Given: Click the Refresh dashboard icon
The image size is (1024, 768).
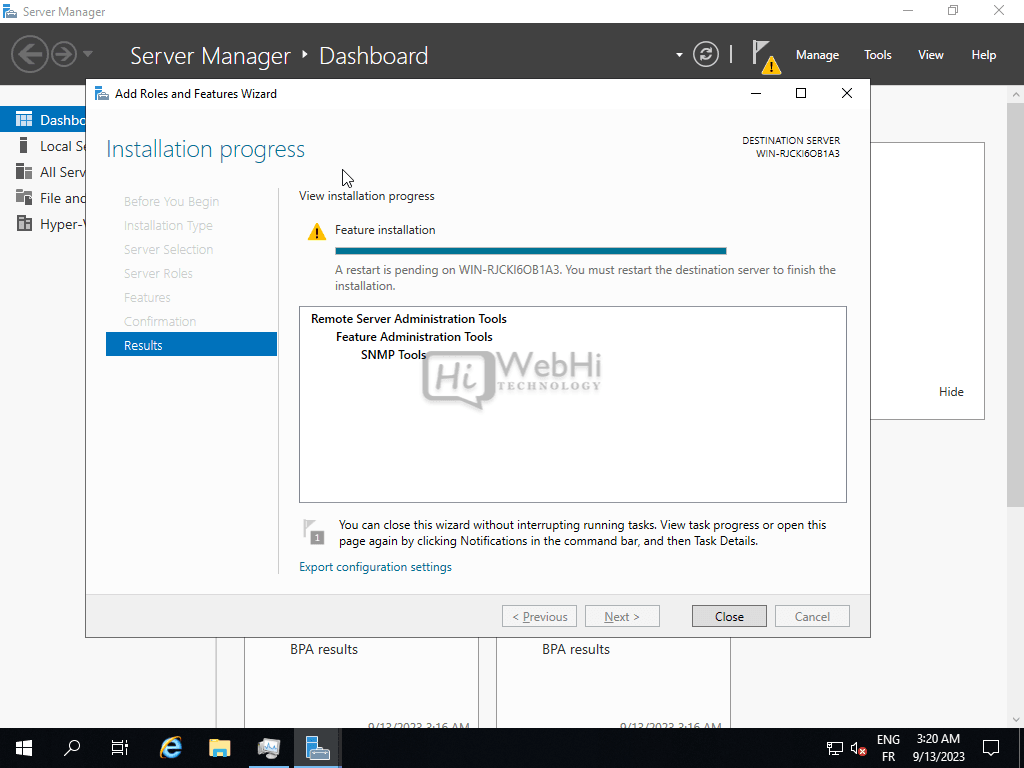Looking at the screenshot, I should click(x=706, y=54).
